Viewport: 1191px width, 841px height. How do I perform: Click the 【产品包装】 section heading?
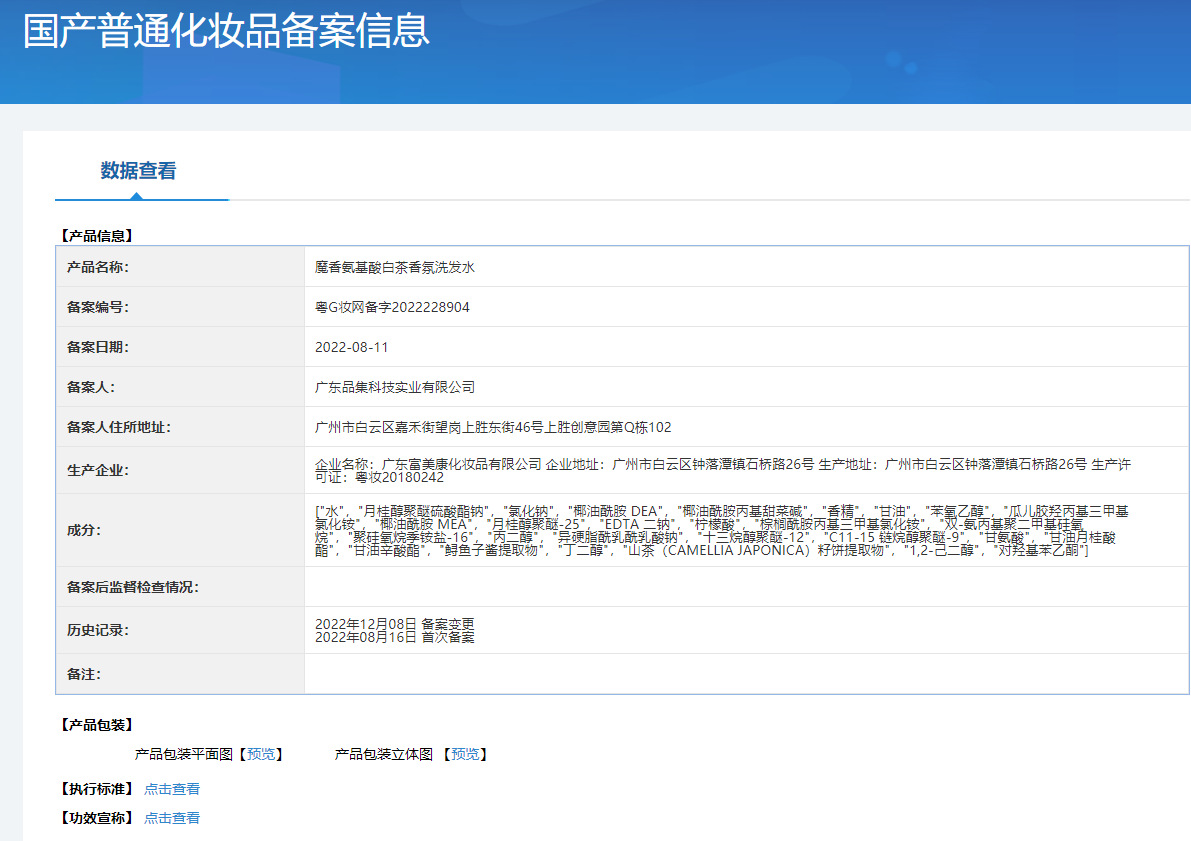(96, 725)
